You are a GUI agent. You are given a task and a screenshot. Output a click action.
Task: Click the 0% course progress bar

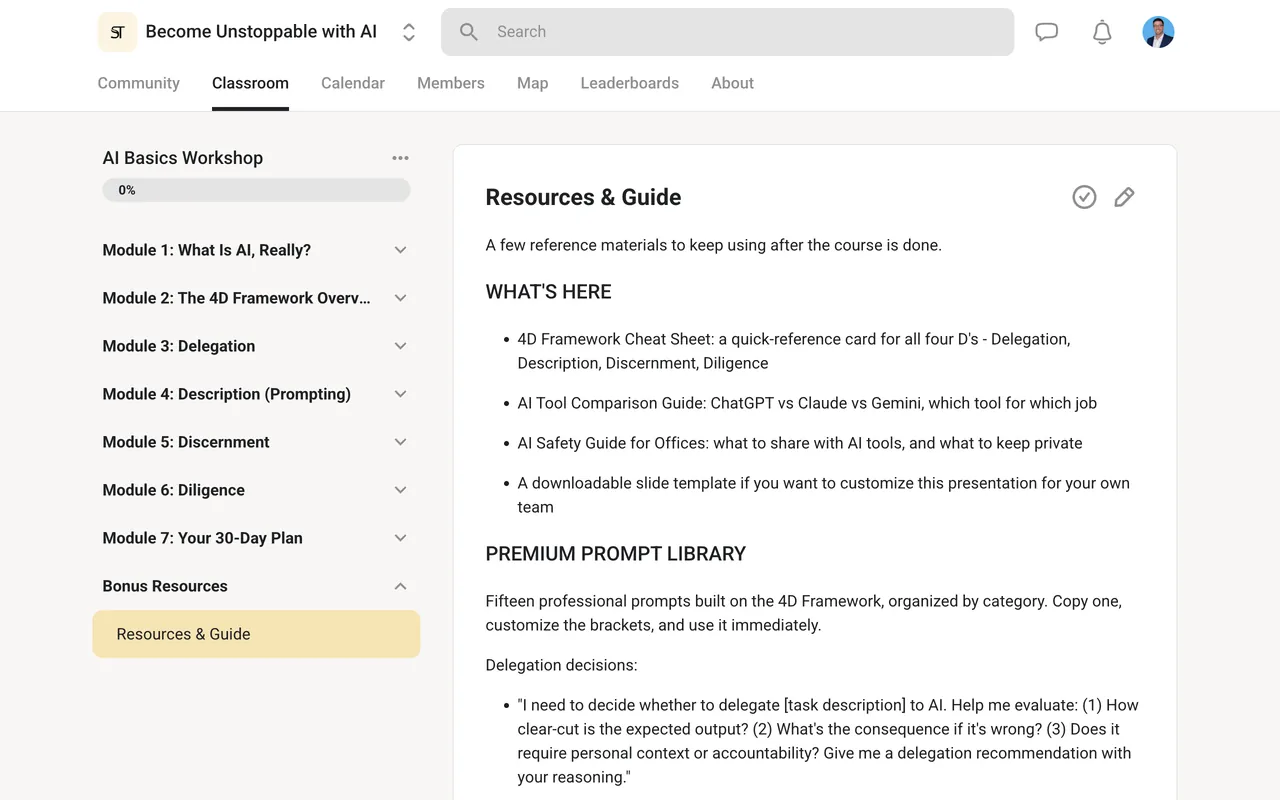click(256, 190)
